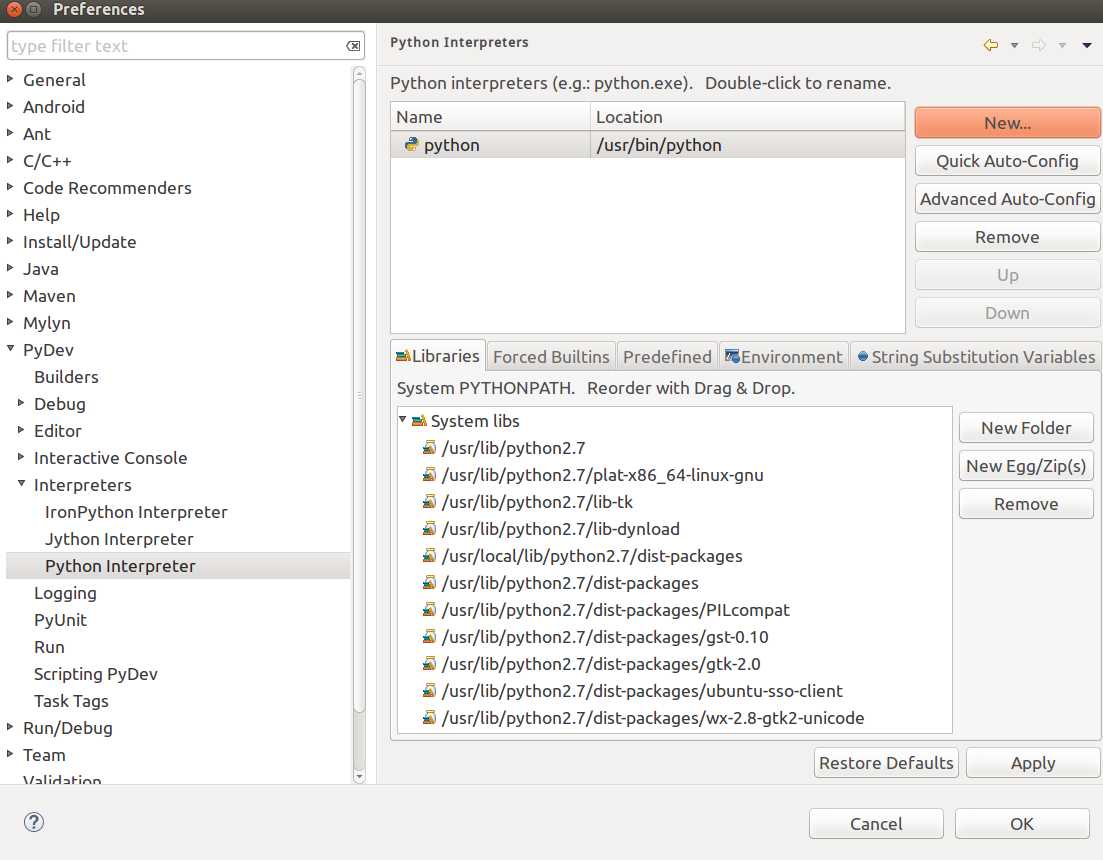Expand the General preferences category
The image size is (1103, 860).
[x=10, y=79]
